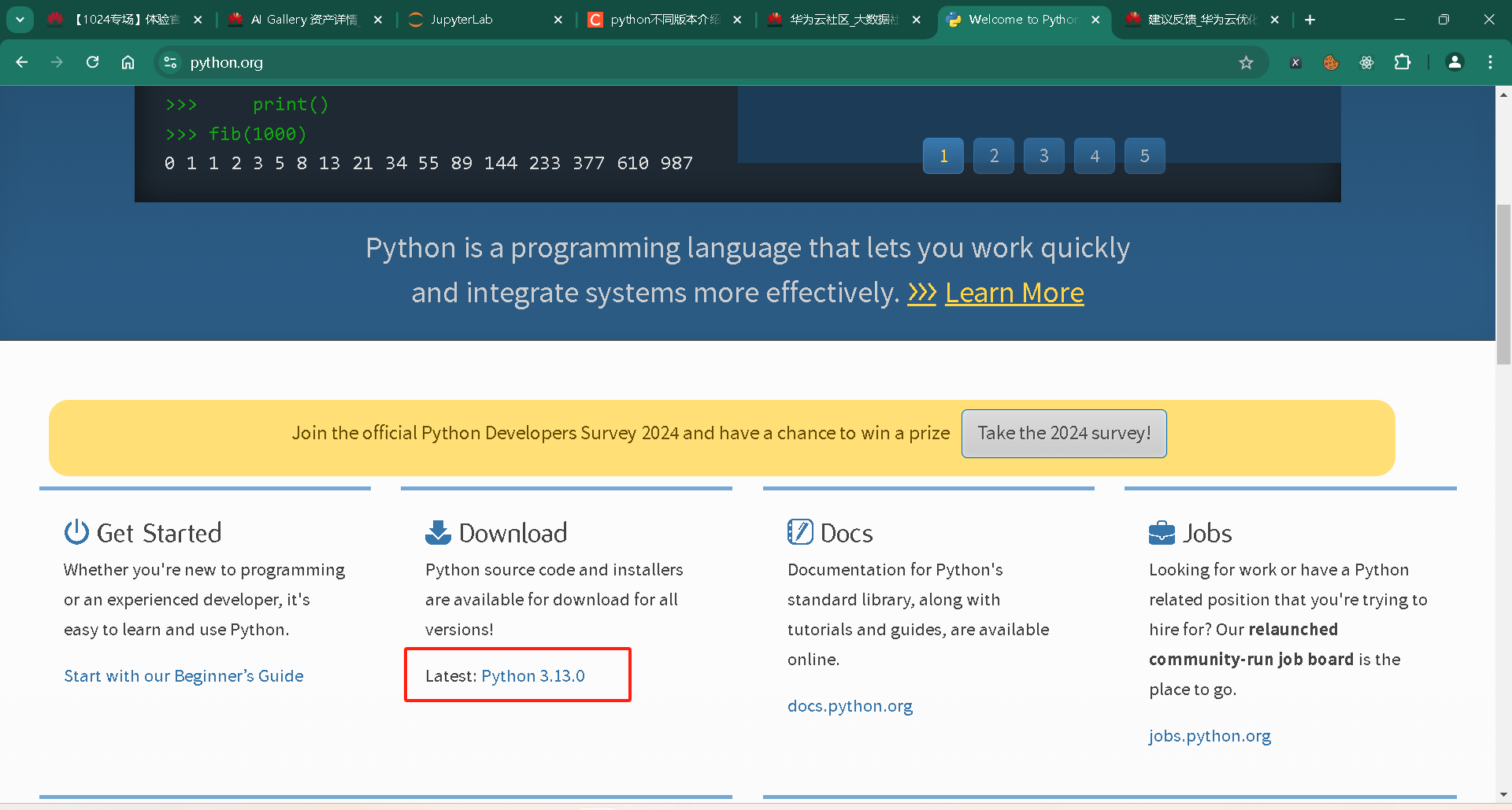Click the page vertical scrollbar thumb
This screenshot has width=1512, height=810.
[1503, 283]
